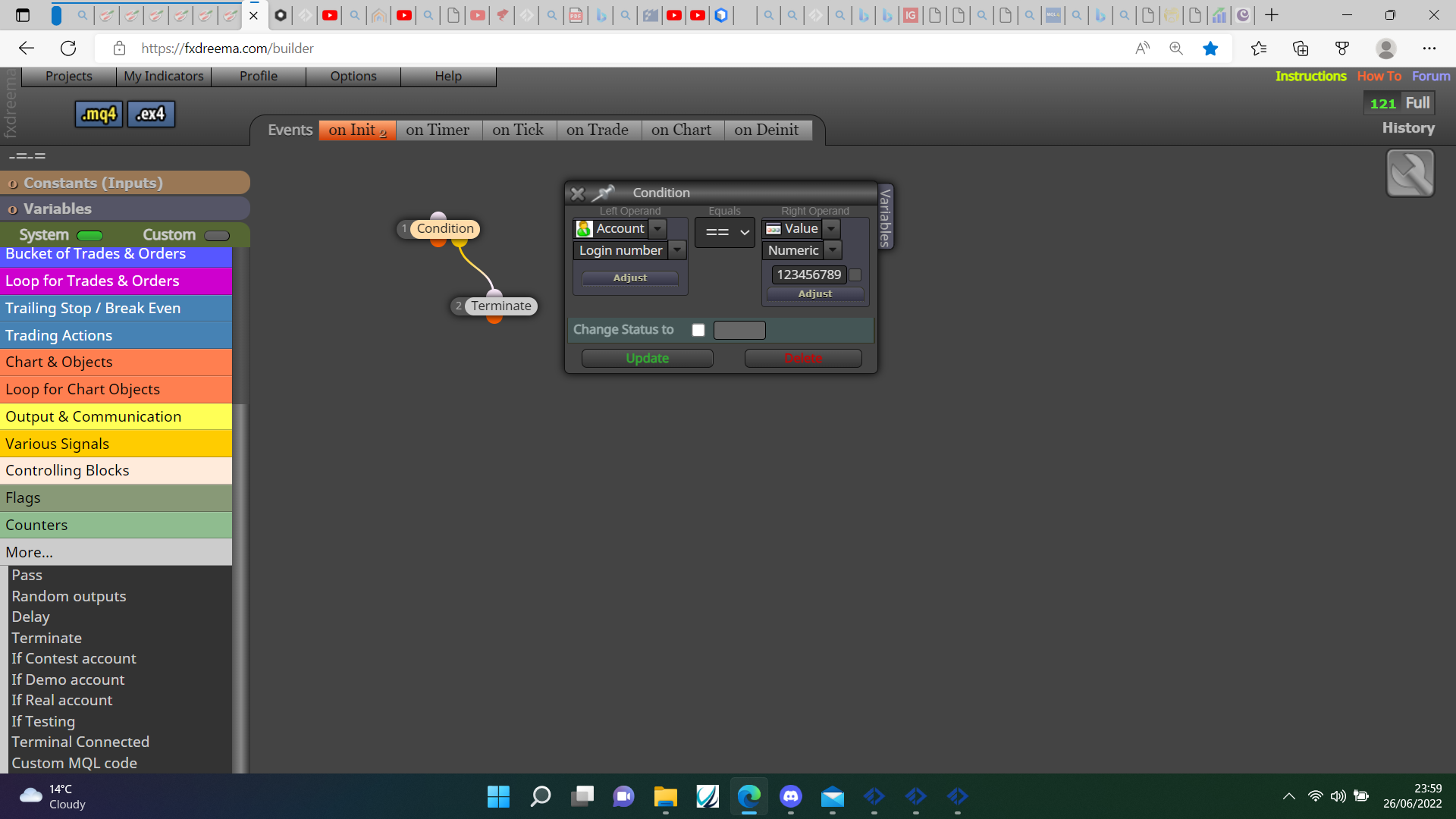1456x819 pixels.
Task: Open the Windows Start menu
Action: (x=498, y=796)
